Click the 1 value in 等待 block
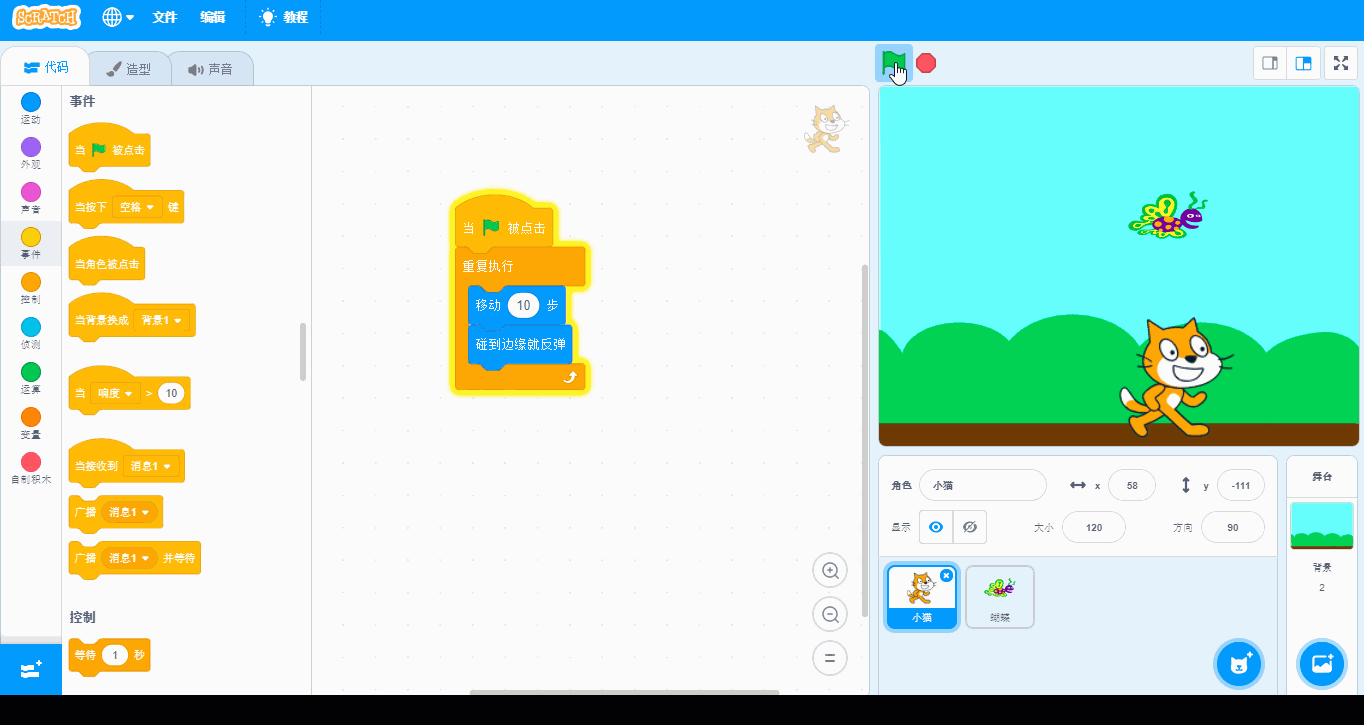Image resolution: width=1364 pixels, height=725 pixels. click(115, 656)
